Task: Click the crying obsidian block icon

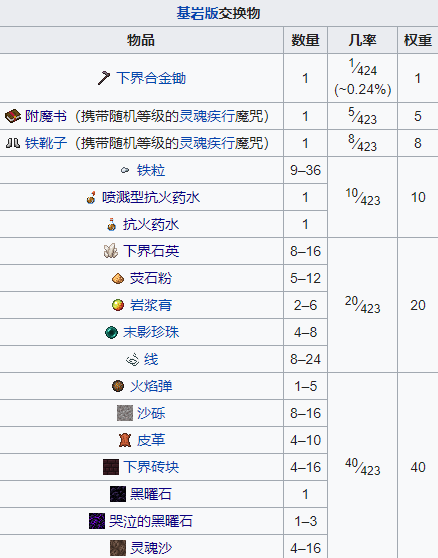Action: click(x=97, y=521)
